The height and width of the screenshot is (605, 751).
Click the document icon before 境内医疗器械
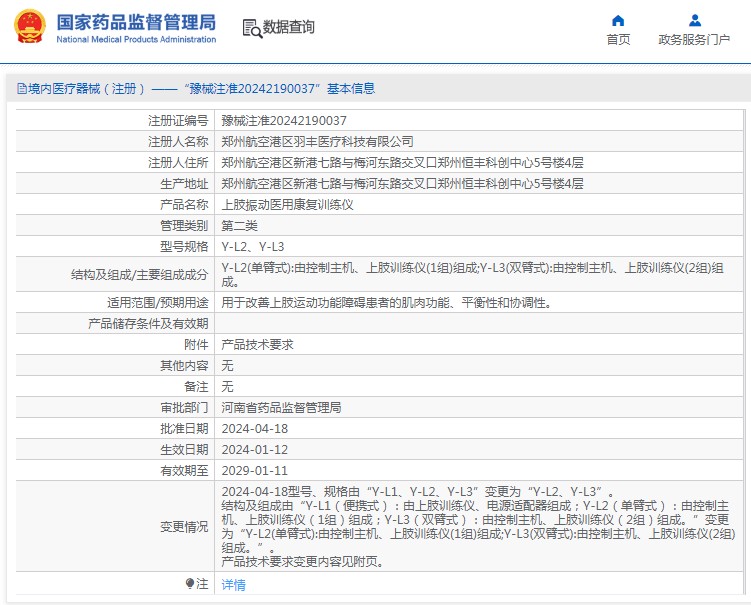point(22,89)
